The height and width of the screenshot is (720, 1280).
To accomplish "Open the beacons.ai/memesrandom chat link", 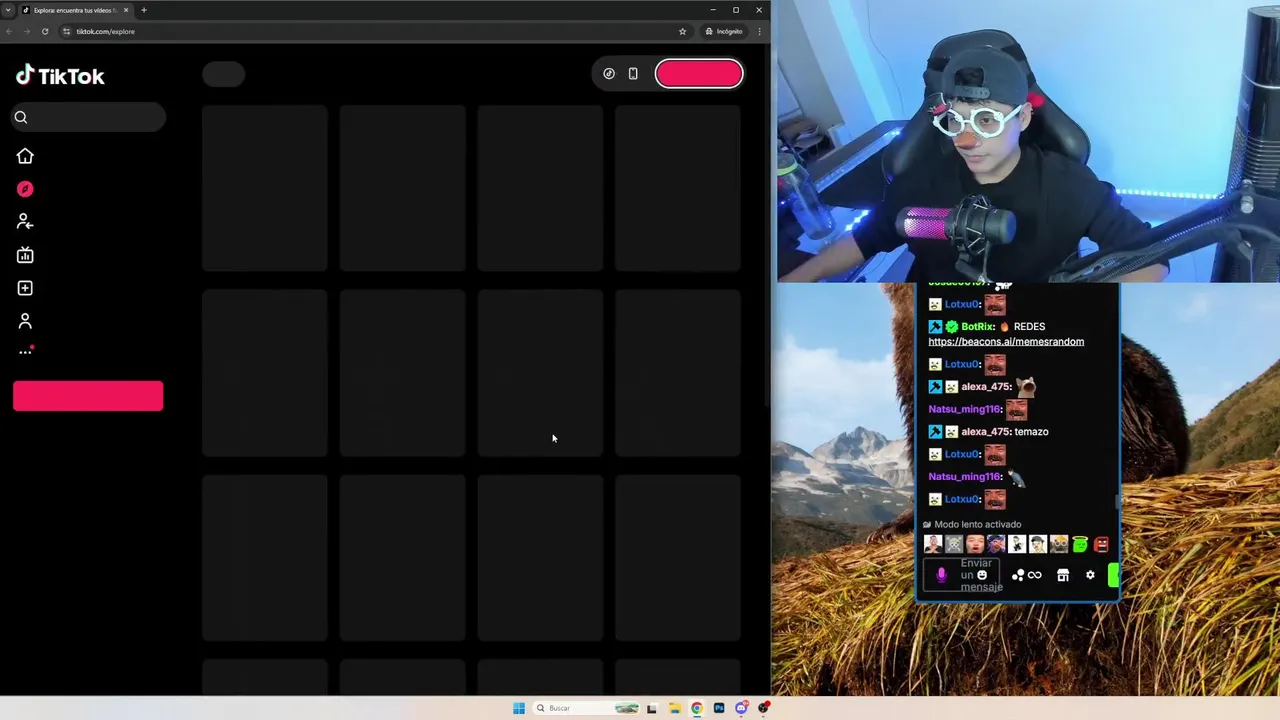I will pos(1006,342).
